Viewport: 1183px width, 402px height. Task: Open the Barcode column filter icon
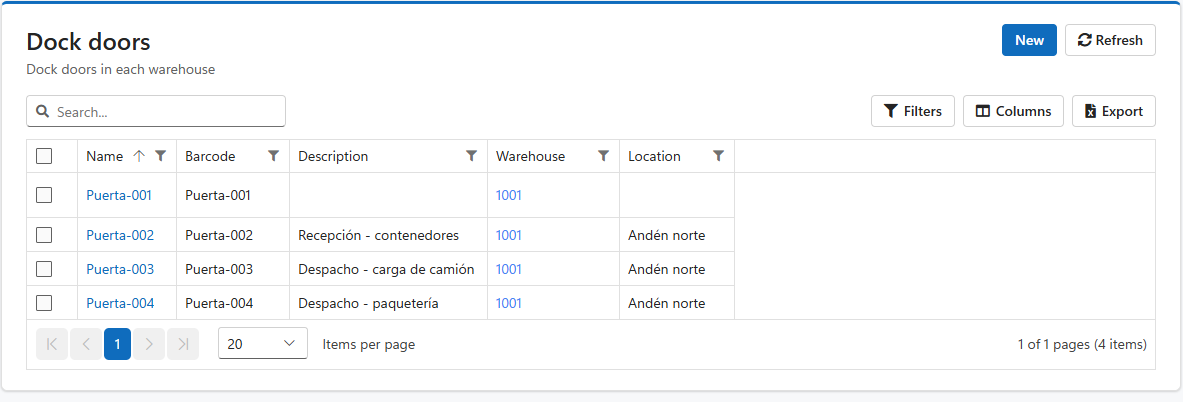(x=273, y=156)
